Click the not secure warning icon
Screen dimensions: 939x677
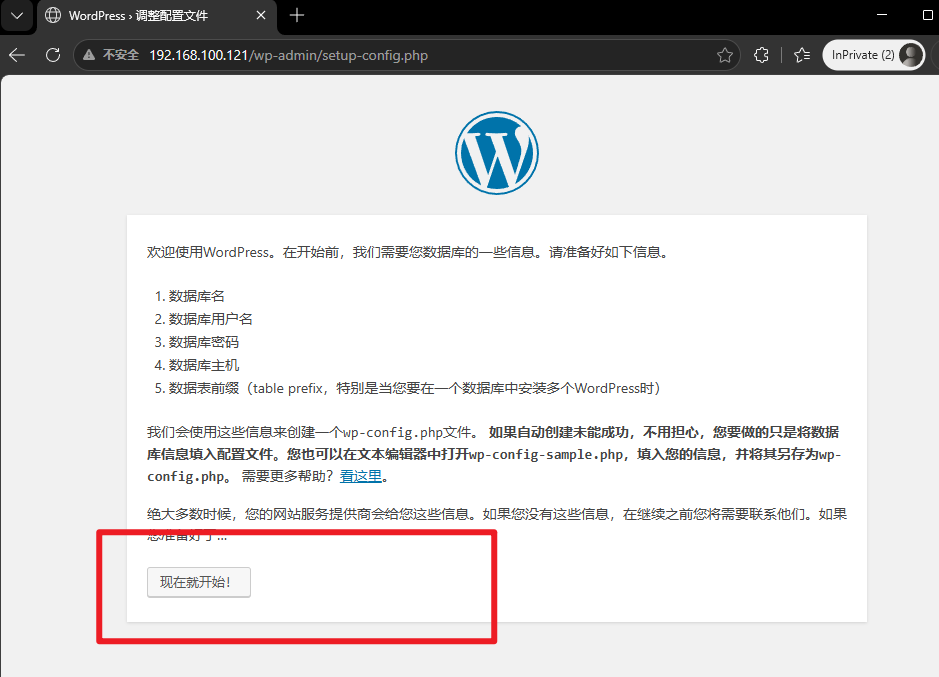tap(89, 55)
